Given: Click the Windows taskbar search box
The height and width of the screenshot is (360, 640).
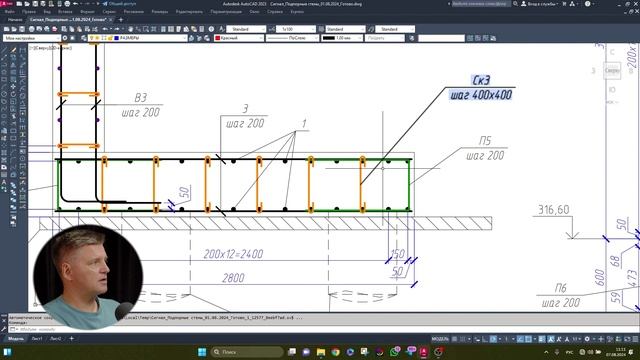Looking at the screenshot, I should [247, 352].
